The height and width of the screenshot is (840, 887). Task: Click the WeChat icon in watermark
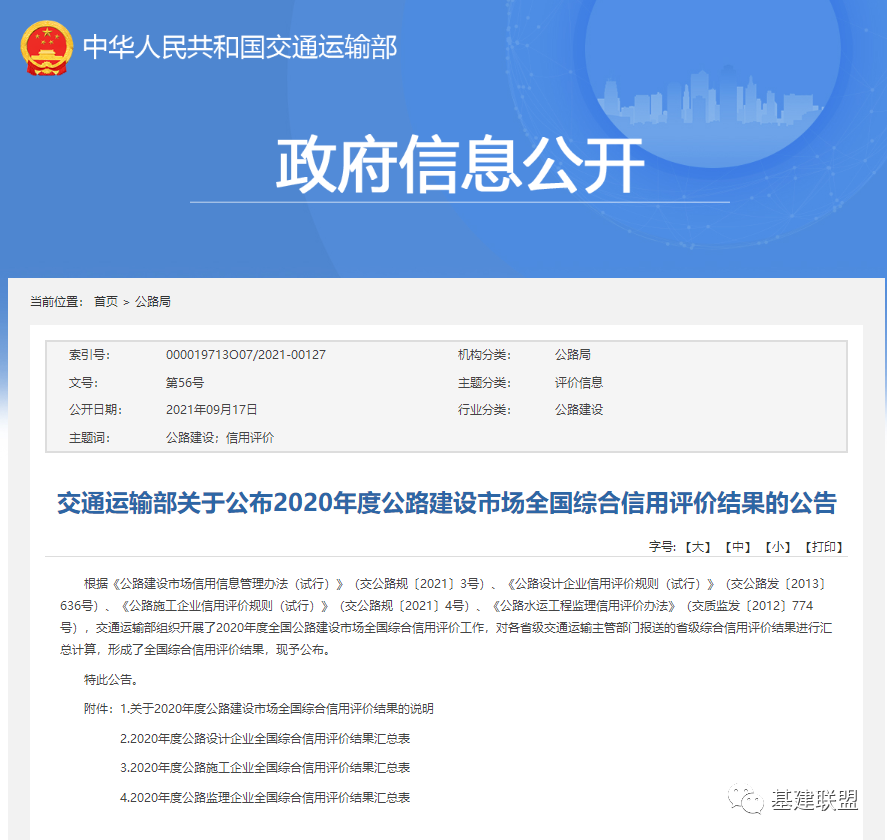[x=747, y=799]
